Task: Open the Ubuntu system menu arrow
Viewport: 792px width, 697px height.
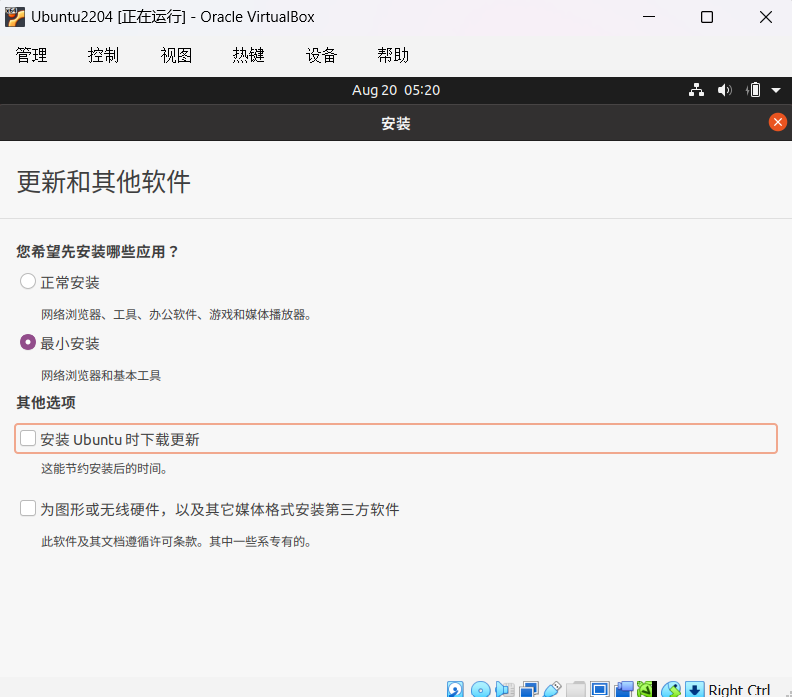Action: (x=776, y=90)
